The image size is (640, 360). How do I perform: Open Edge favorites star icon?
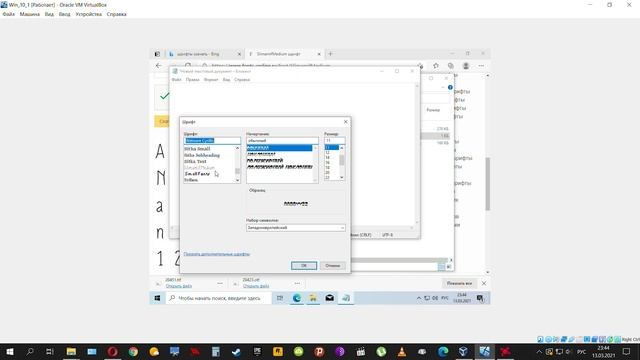tap(436, 66)
